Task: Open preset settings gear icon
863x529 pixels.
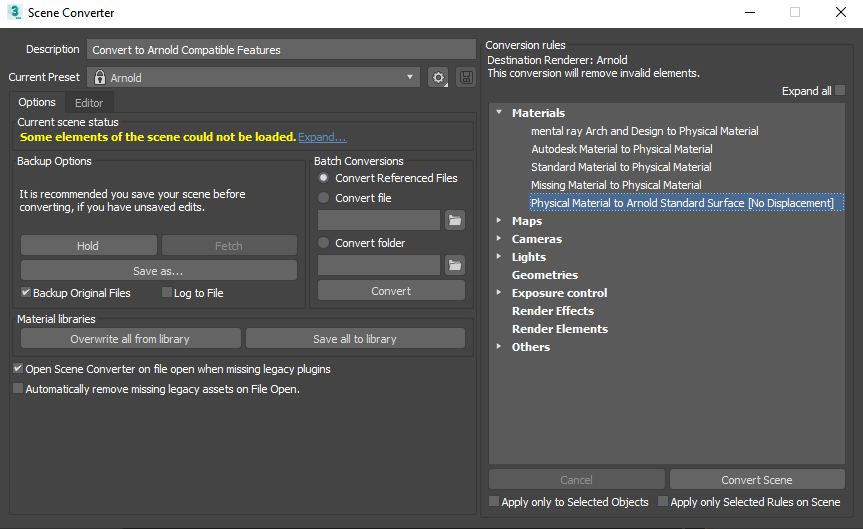Action: click(x=437, y=77)
